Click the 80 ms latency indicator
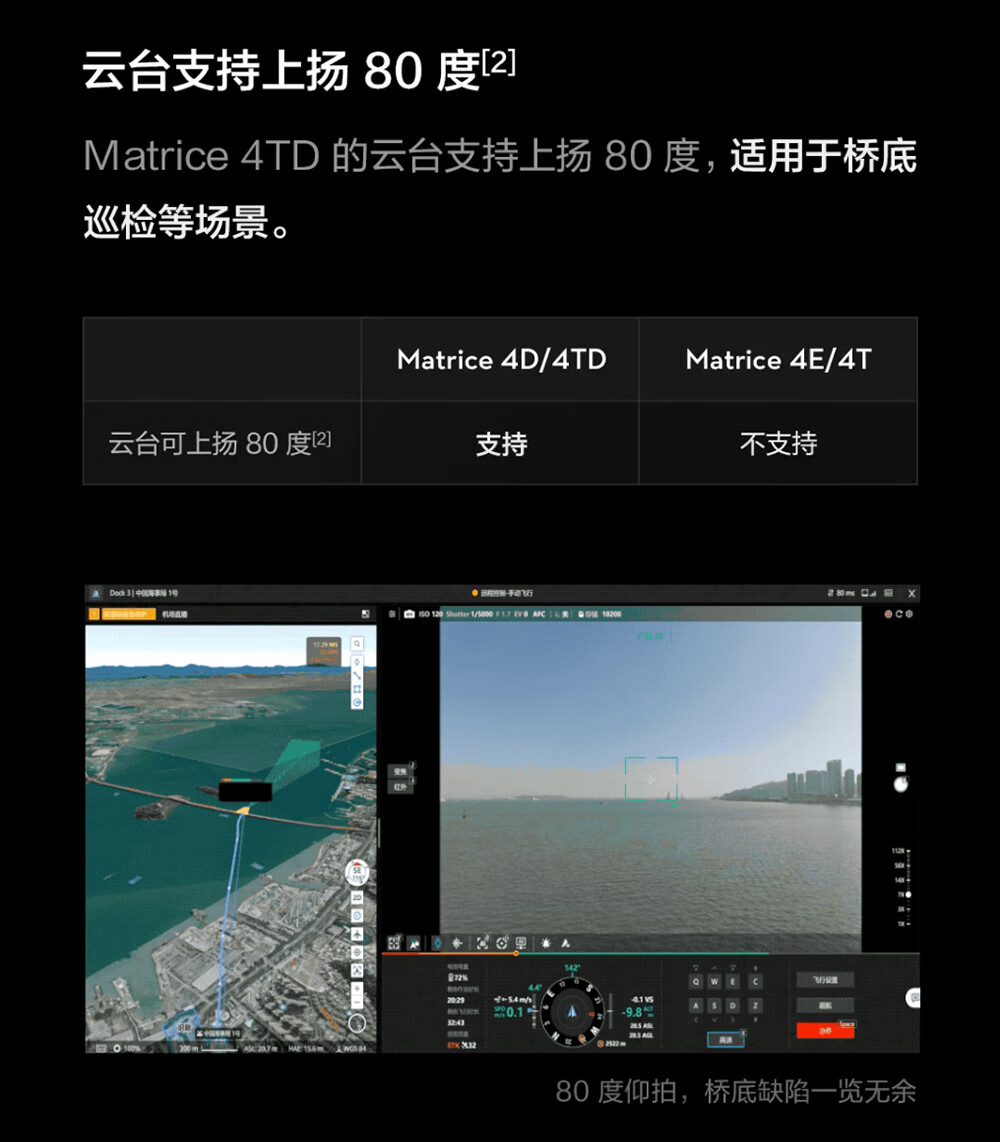This screenshot has height=1142, width=1000. tap(841, 593)
